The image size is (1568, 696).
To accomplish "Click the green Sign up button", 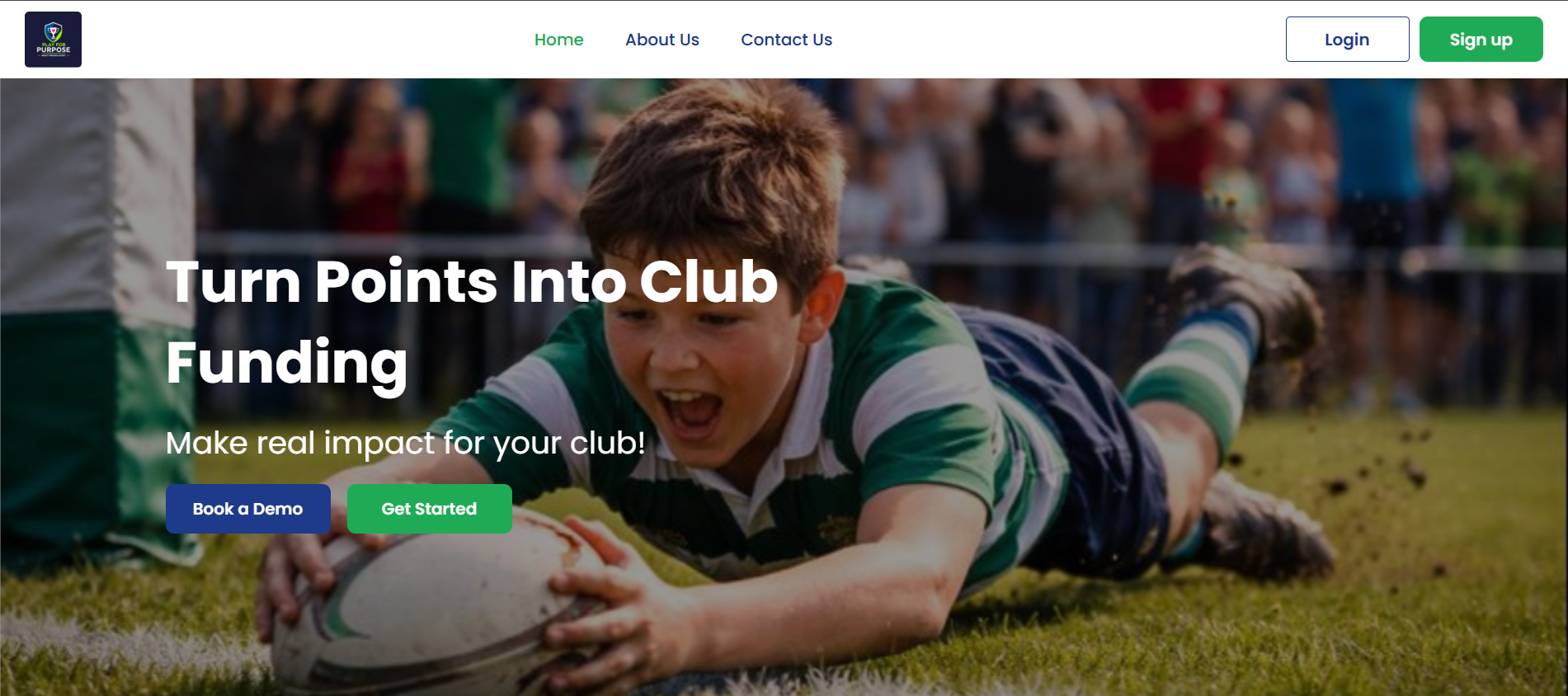I will coord(1481,40).
